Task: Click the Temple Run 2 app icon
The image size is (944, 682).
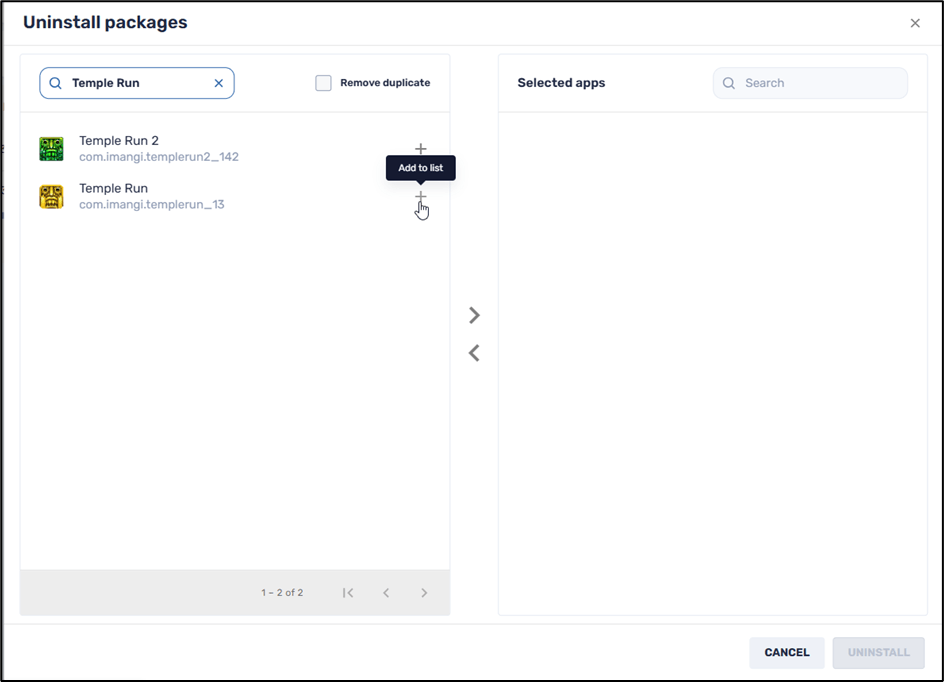Action: [x=51, y=149]
